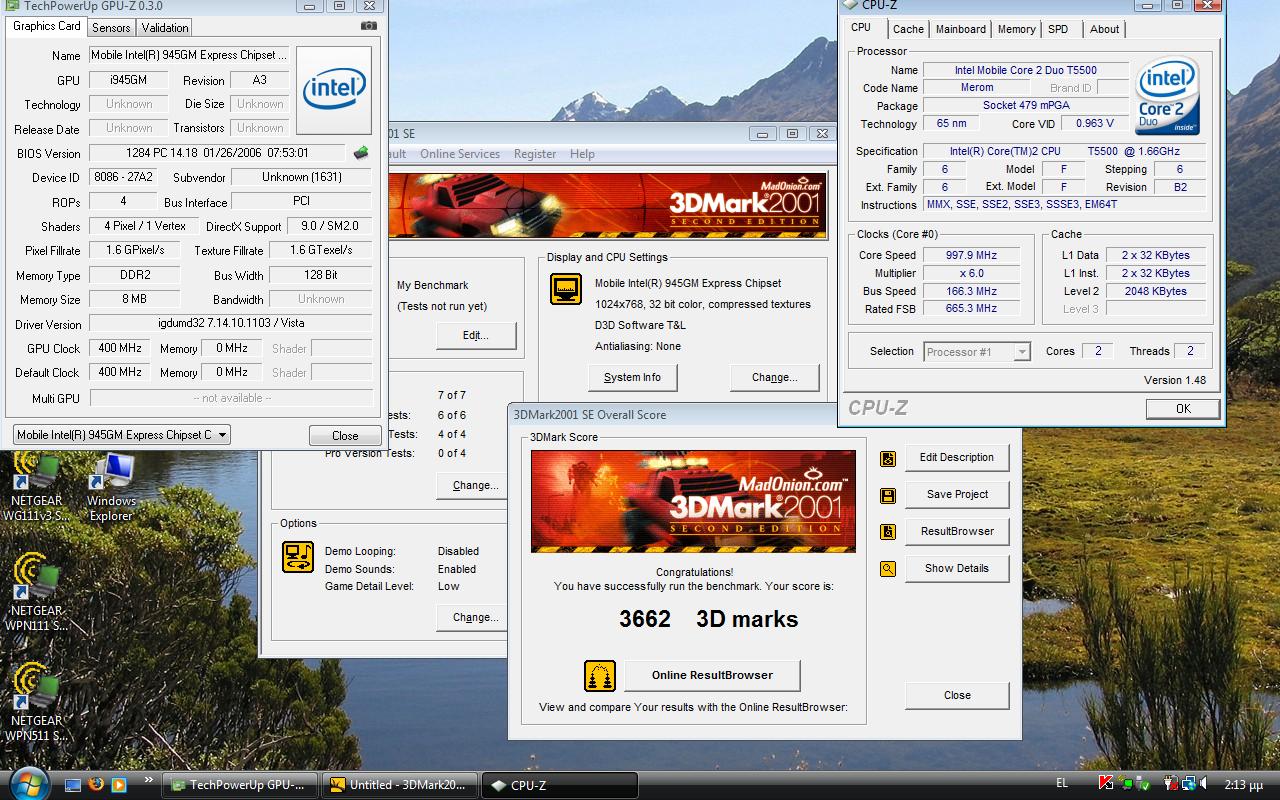The width and height of the screenshot is (1280, 800).
Task: Click the Save Project button
Action: pyautogui.click(x=957, y=495)
